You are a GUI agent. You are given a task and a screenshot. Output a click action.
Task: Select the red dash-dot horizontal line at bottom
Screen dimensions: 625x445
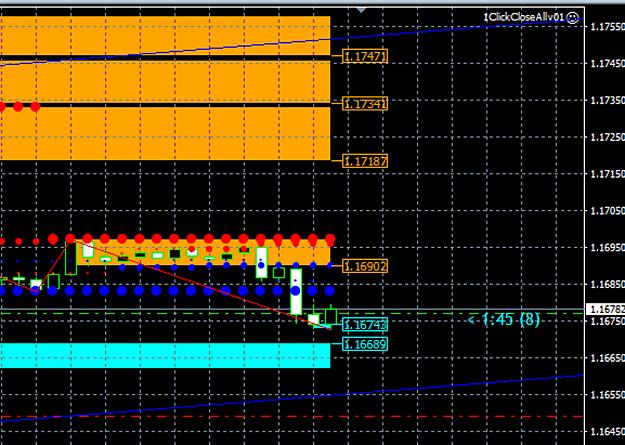pos(292,417)
